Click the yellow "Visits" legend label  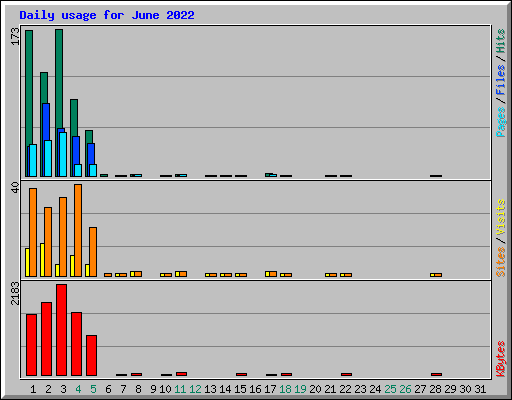pyautogui.click(x=500, y=217)
